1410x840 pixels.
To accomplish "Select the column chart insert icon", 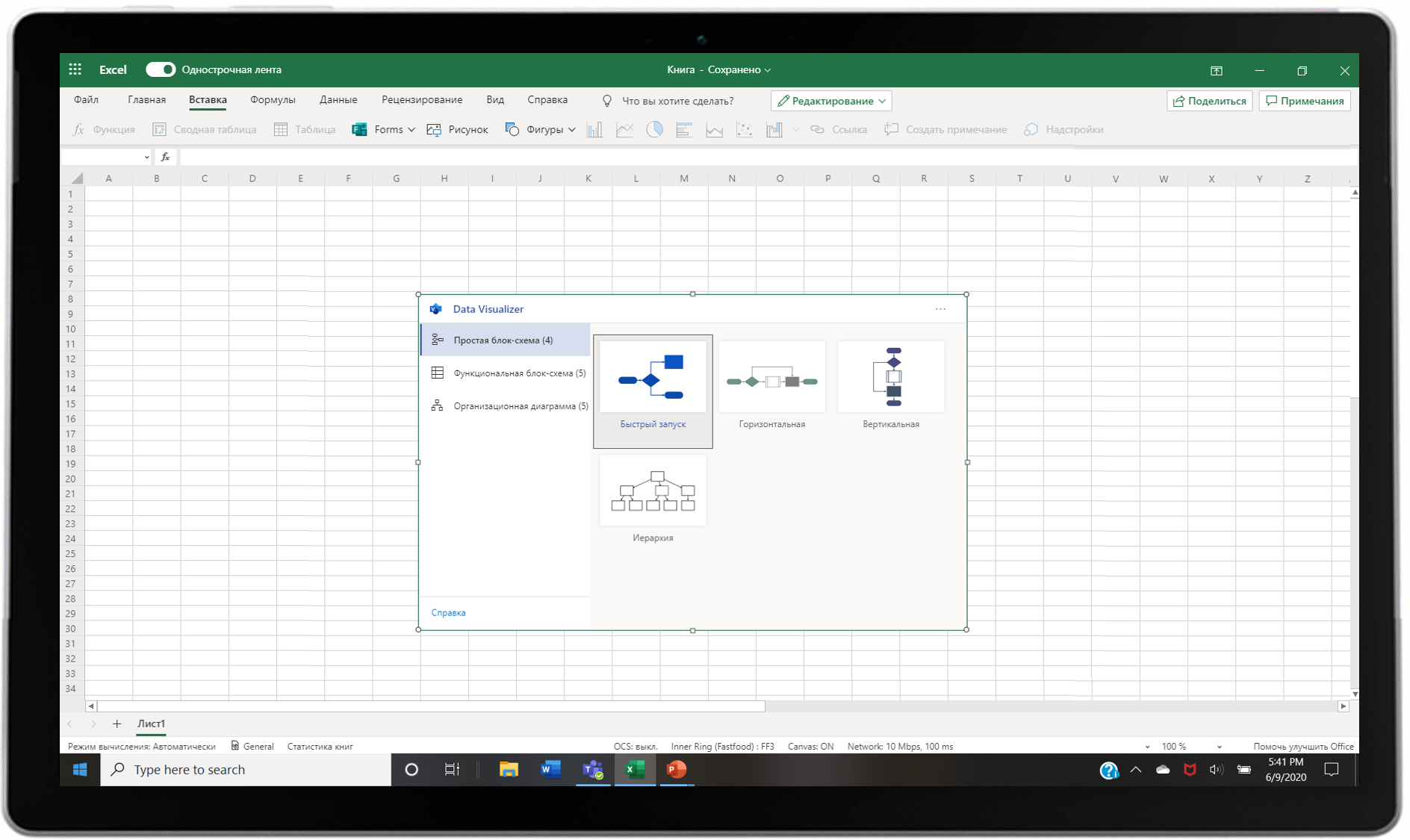I will pos(594,128).
